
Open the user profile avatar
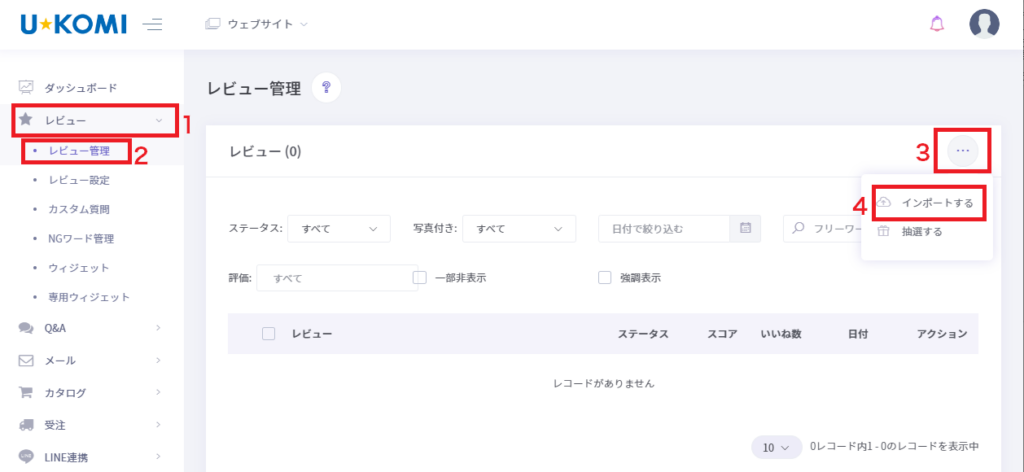pyautogui.click(x=984, y=24)
